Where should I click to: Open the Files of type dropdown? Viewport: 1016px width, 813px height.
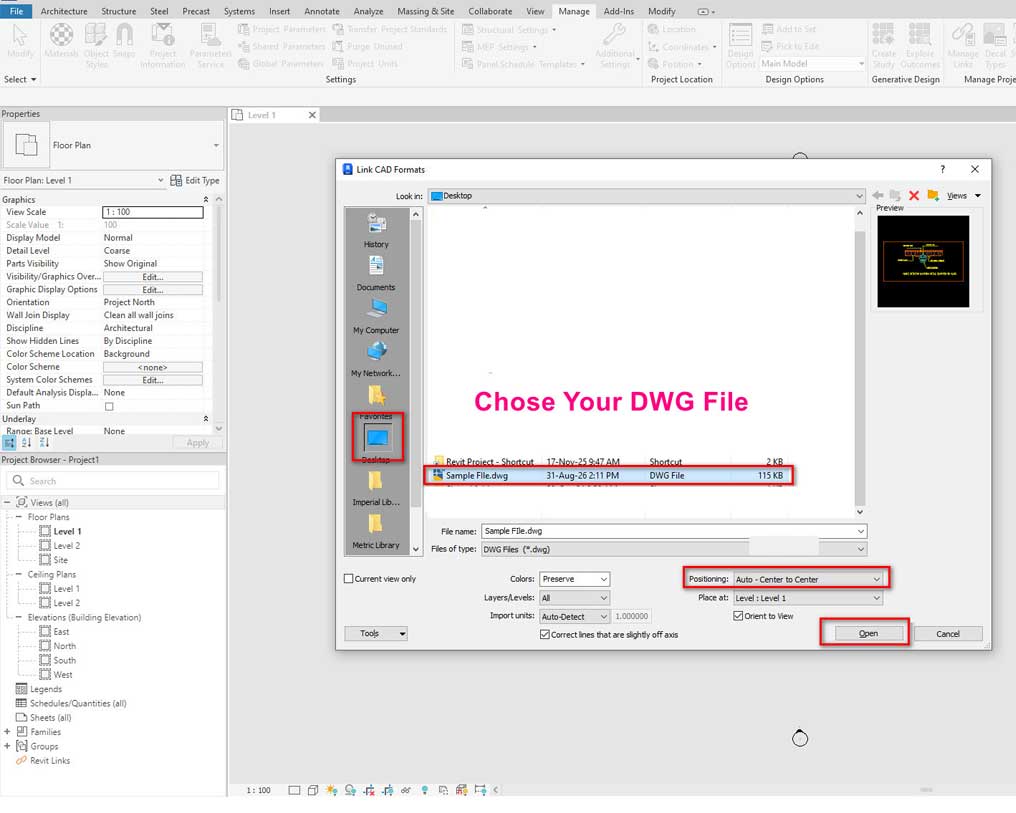[674, 549]
